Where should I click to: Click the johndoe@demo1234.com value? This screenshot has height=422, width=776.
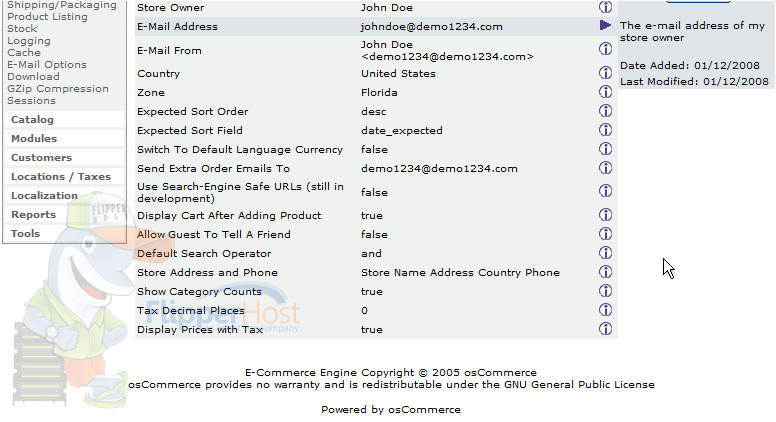pos(432,27)
